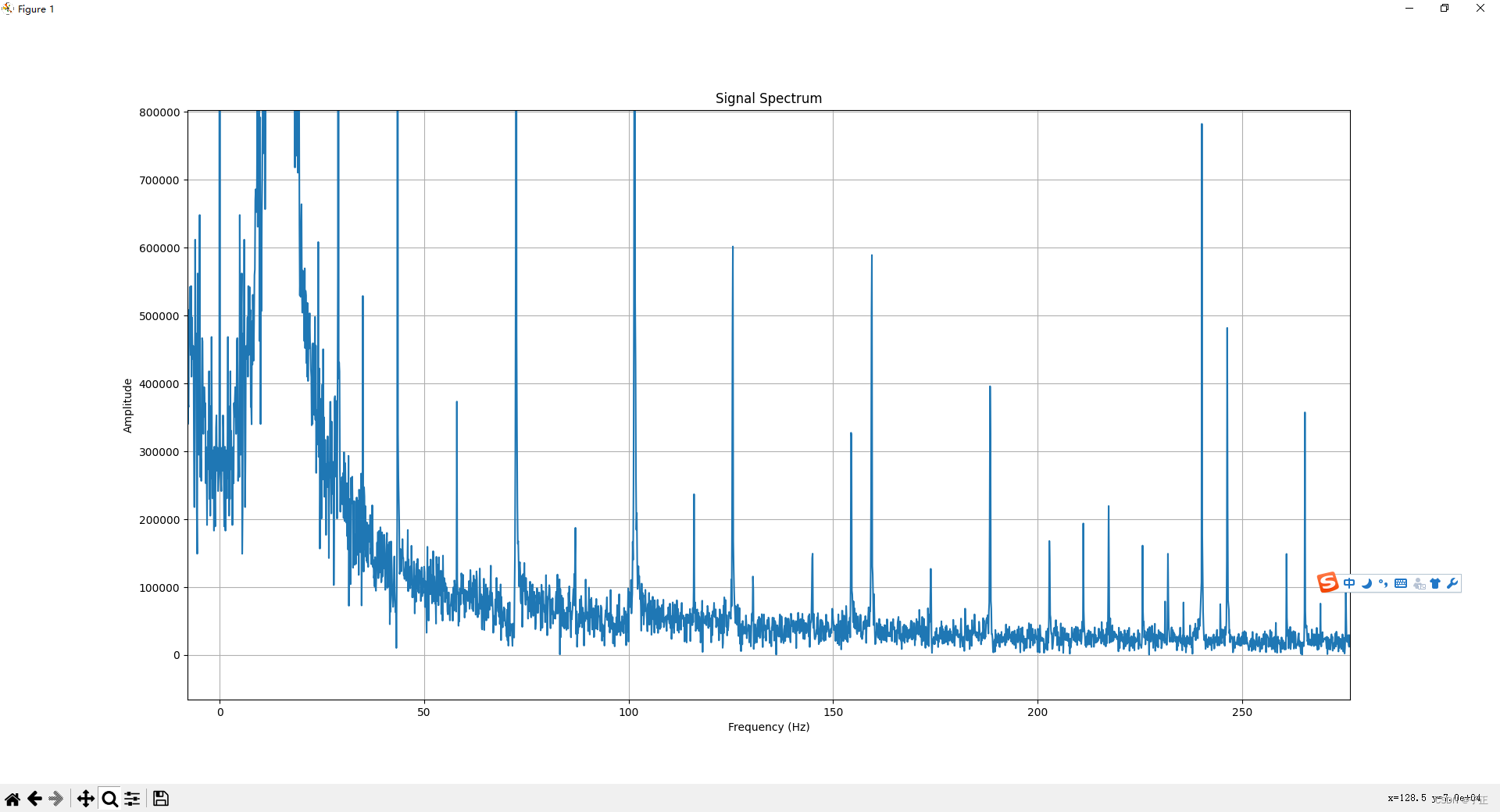Click the 300000 y-axis tick label
The image size is (1500, 812).
point(159,452)
